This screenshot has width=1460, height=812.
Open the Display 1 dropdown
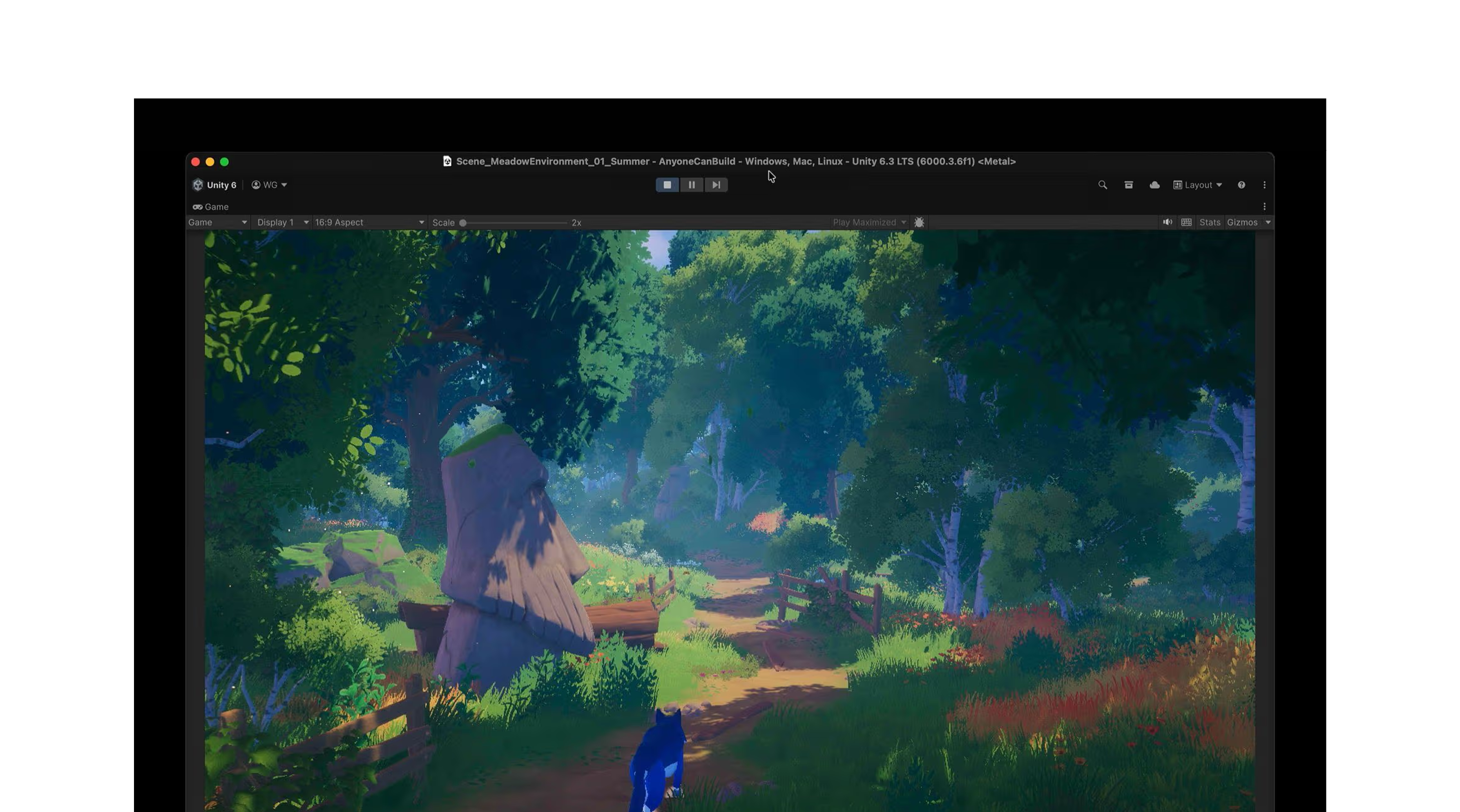[x=283, y=222]
